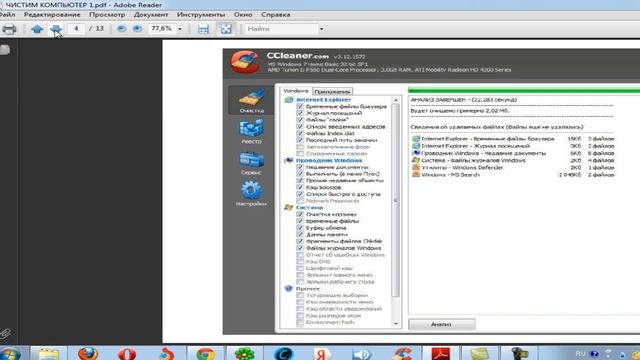Select Утилиты - Windows Defender result row

[x=513, y=167]
